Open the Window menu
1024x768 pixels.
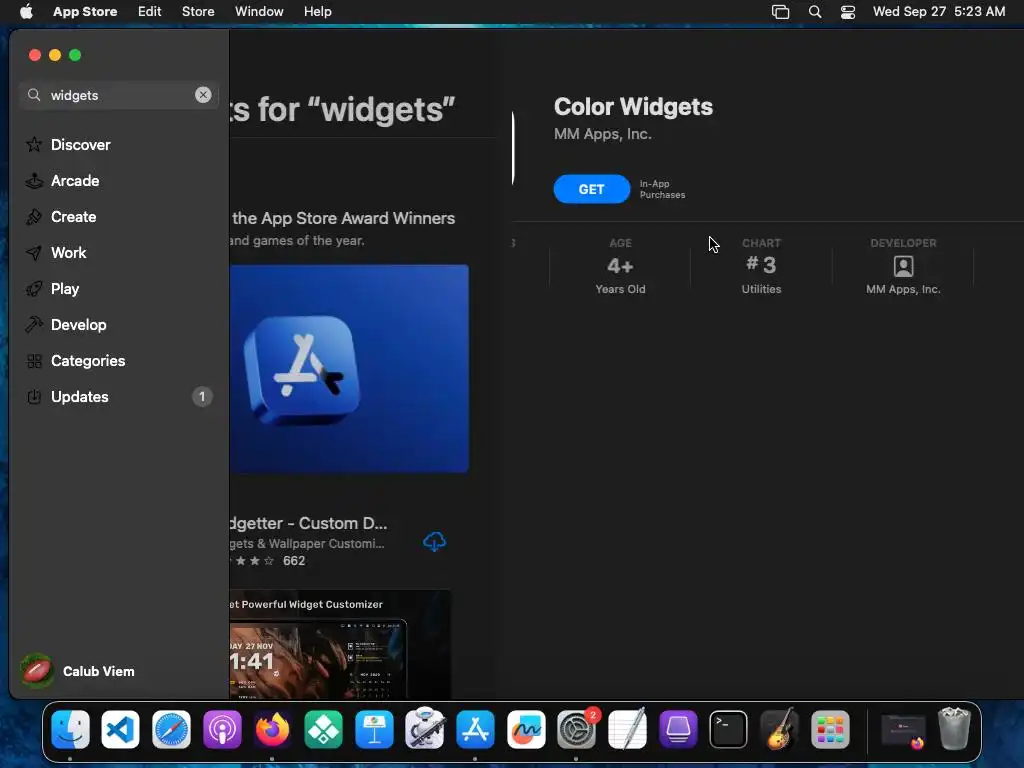(x=259, y=11)
